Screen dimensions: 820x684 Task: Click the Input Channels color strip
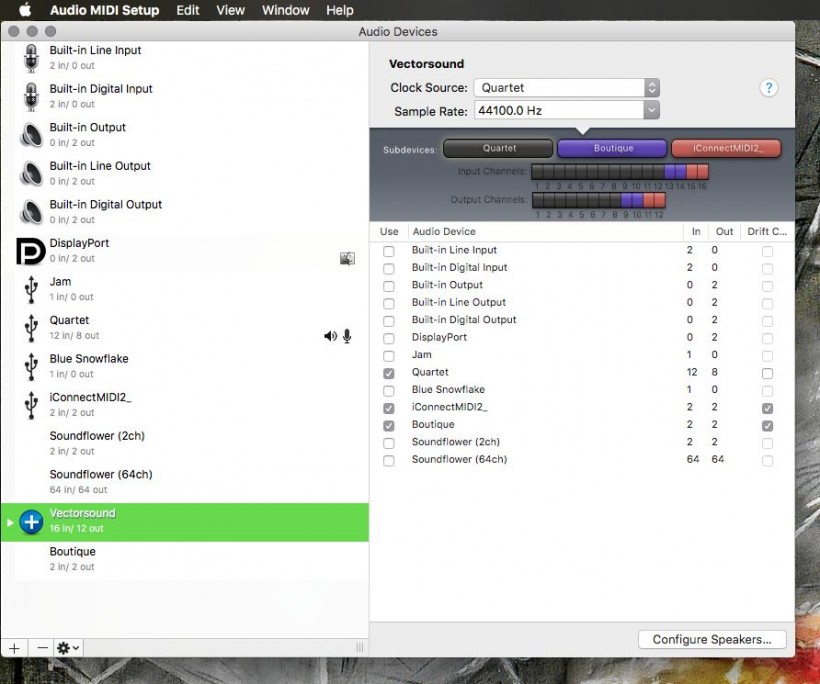coord(620,172)
